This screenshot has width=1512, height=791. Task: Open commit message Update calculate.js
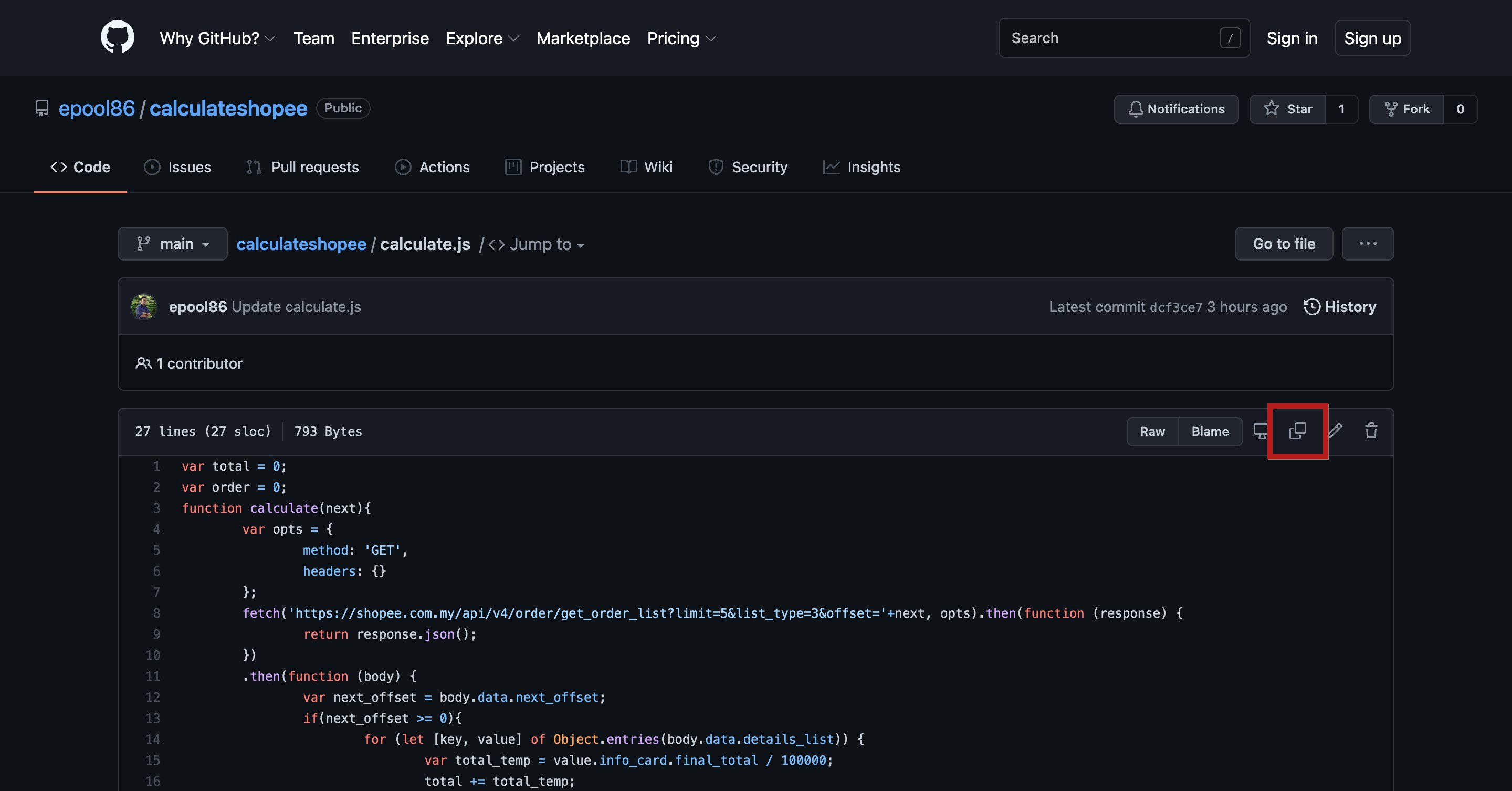[297, 307]
